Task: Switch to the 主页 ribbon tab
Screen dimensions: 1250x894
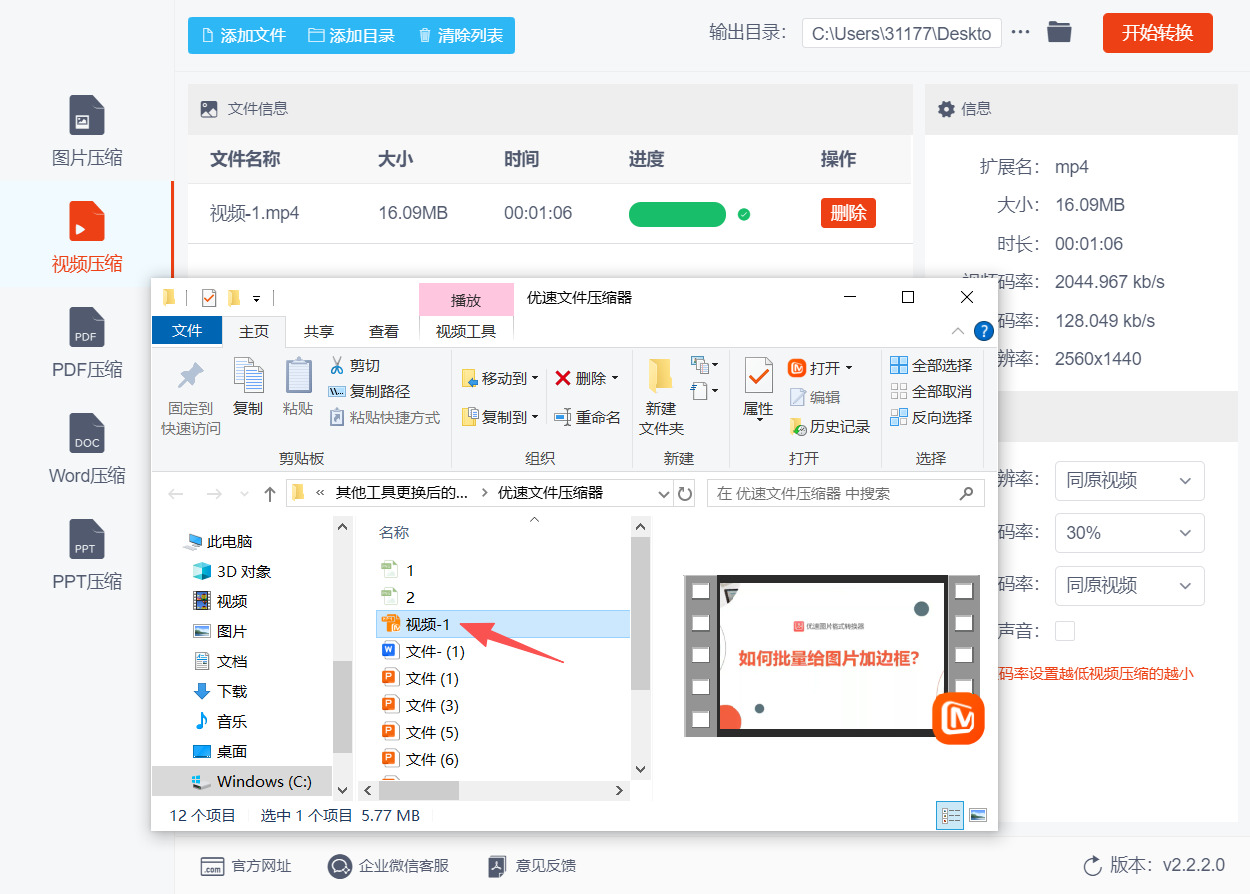Action: tap(254, 331)
